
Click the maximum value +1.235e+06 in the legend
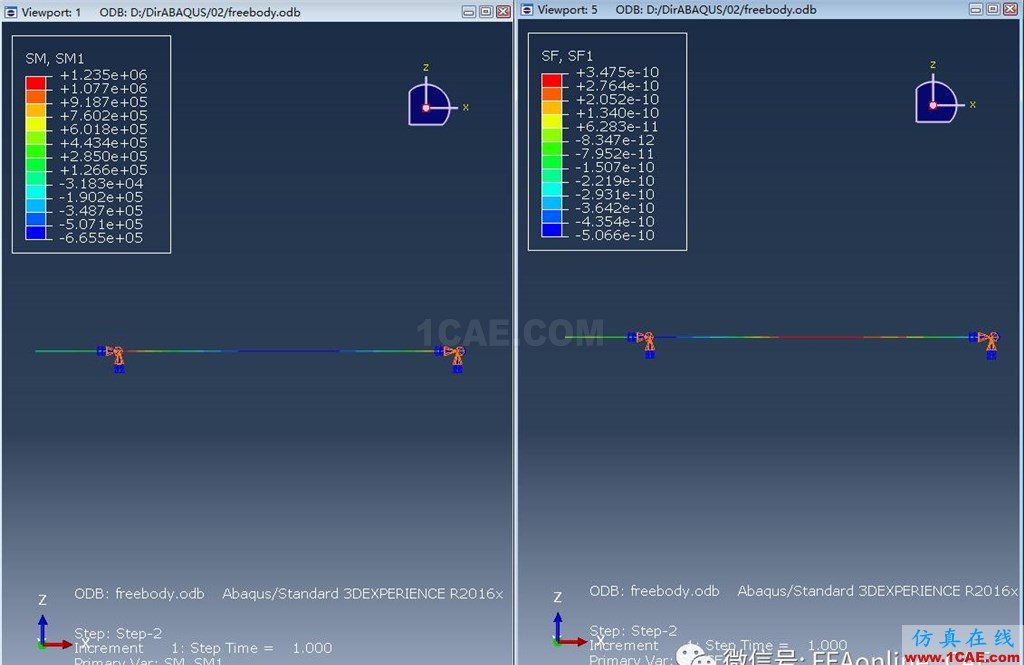click(x=103, y=75)
